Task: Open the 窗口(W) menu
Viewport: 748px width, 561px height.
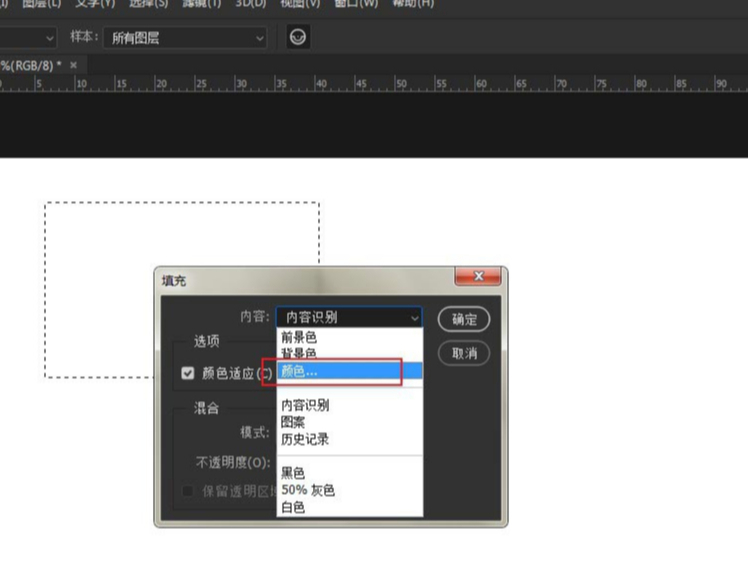Action: (x=356, y=4)
